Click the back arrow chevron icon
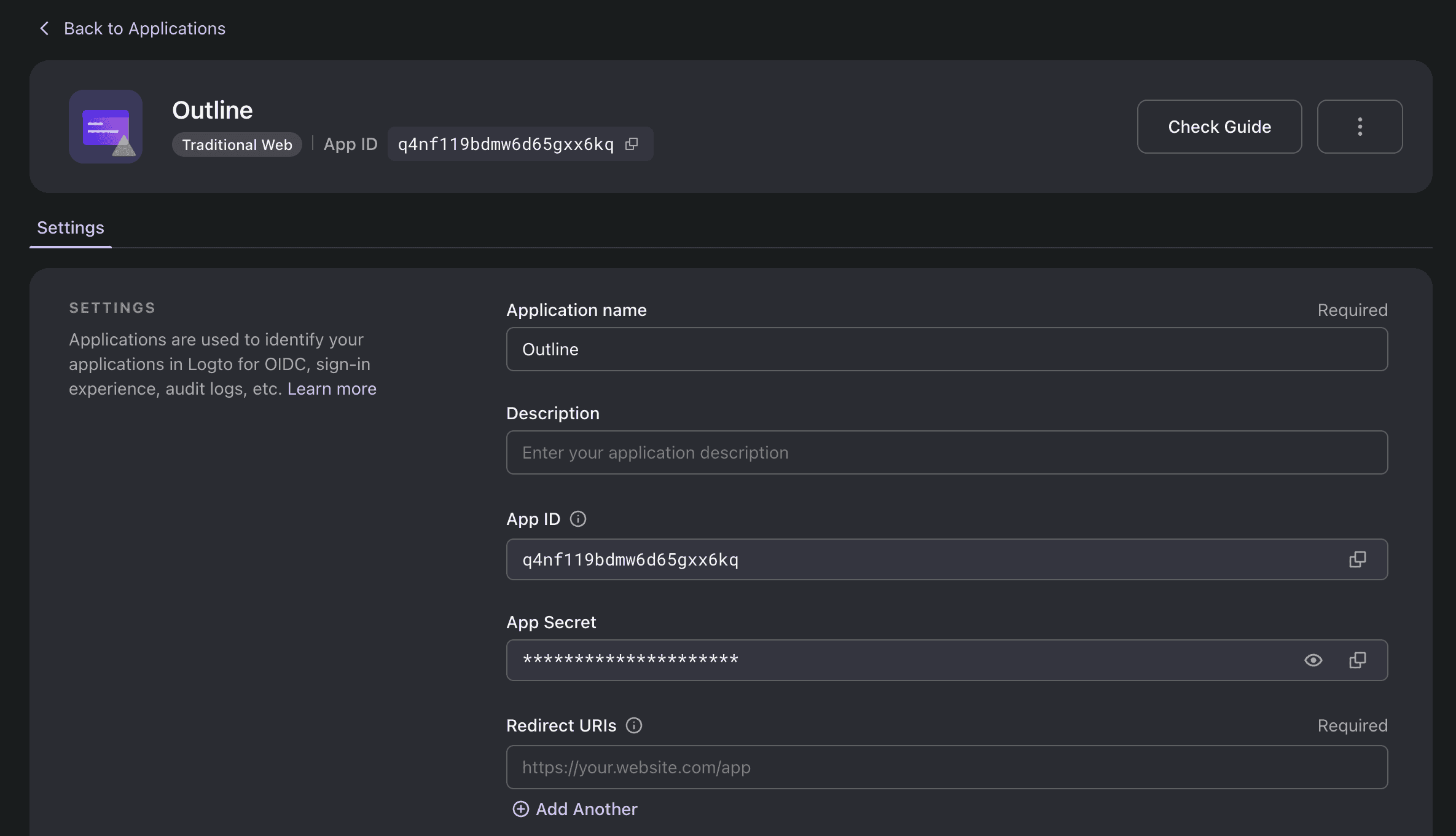Image resolution: width=1456 pixels, height=836 pixels. [44, 28]
